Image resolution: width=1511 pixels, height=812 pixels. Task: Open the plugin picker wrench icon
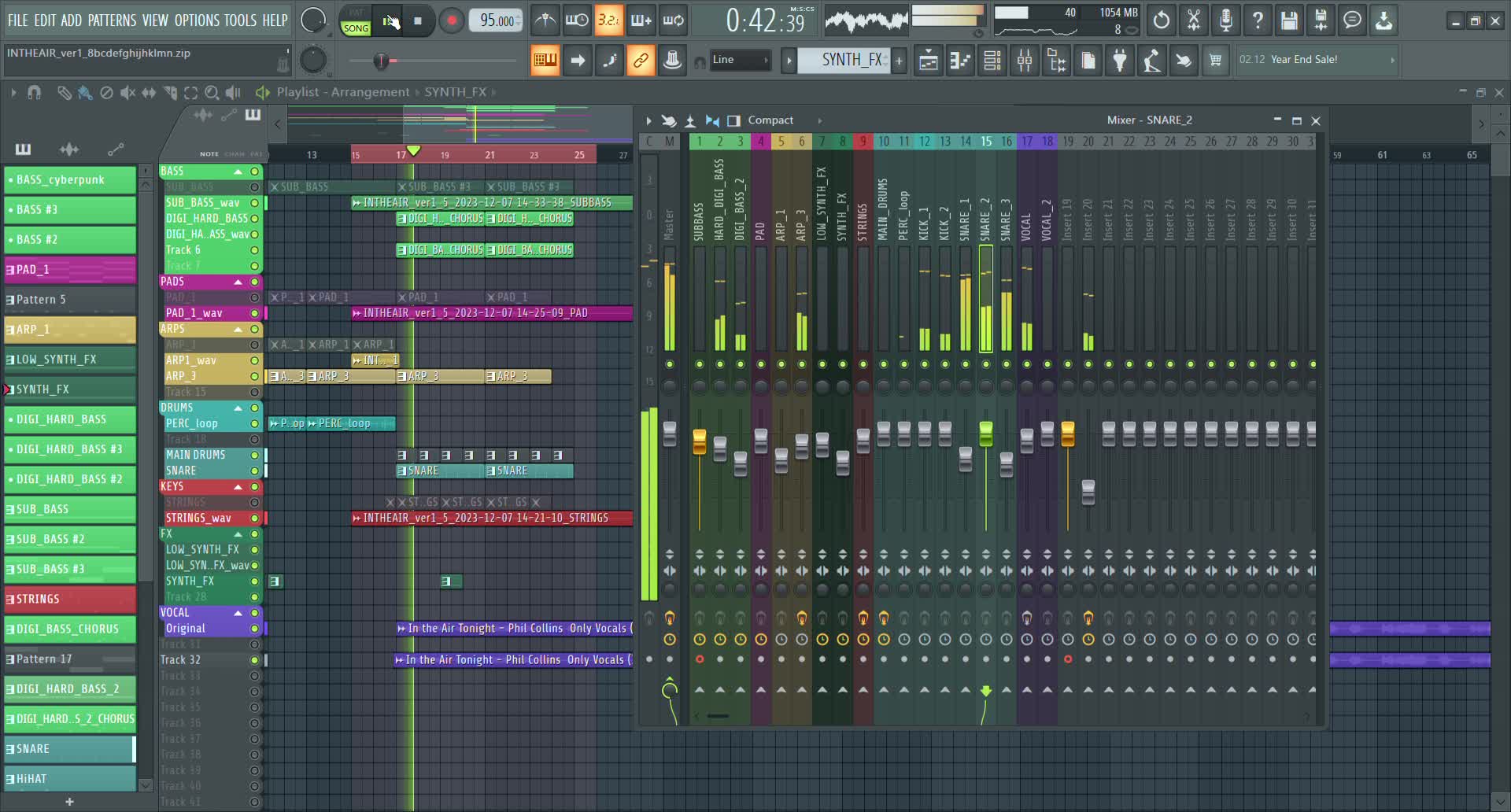click(1120, 60)
